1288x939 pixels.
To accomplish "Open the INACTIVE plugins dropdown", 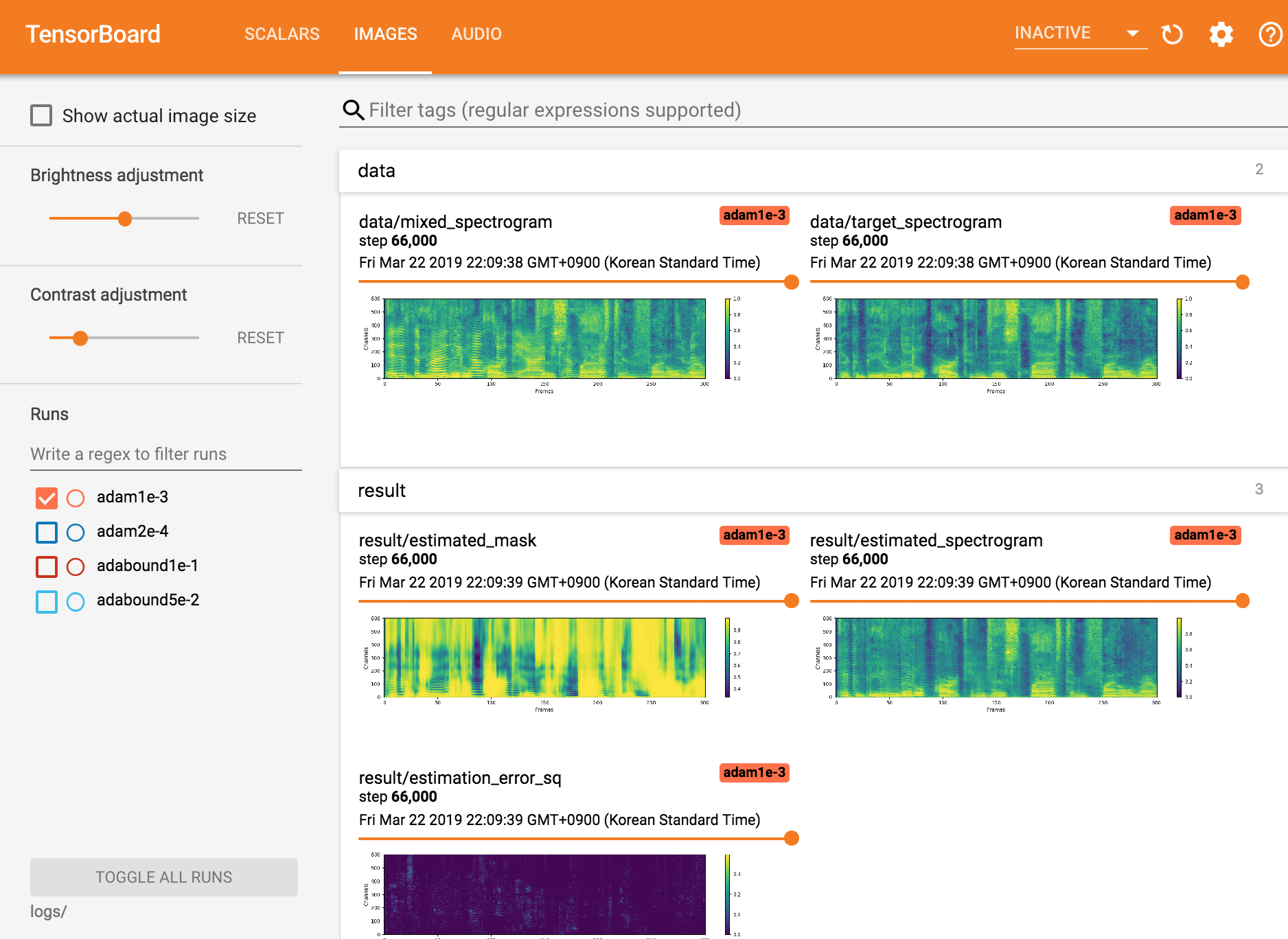I will click(x=1079, y=33).
